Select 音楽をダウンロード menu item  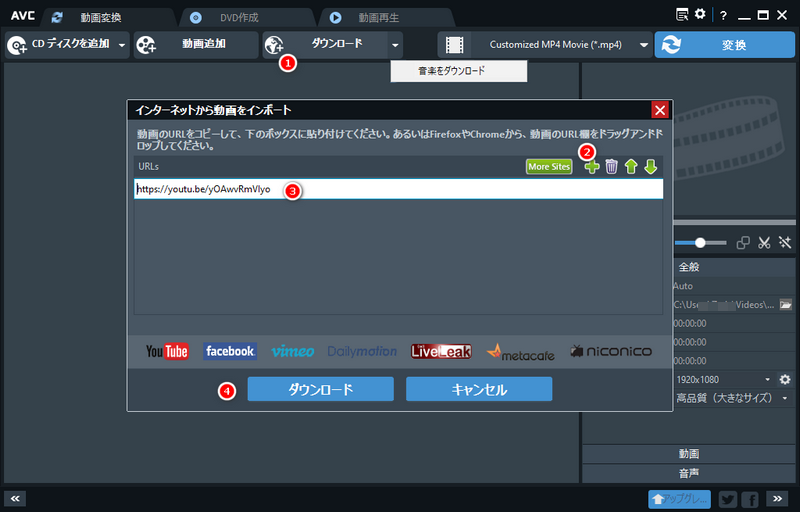(459, 71)
